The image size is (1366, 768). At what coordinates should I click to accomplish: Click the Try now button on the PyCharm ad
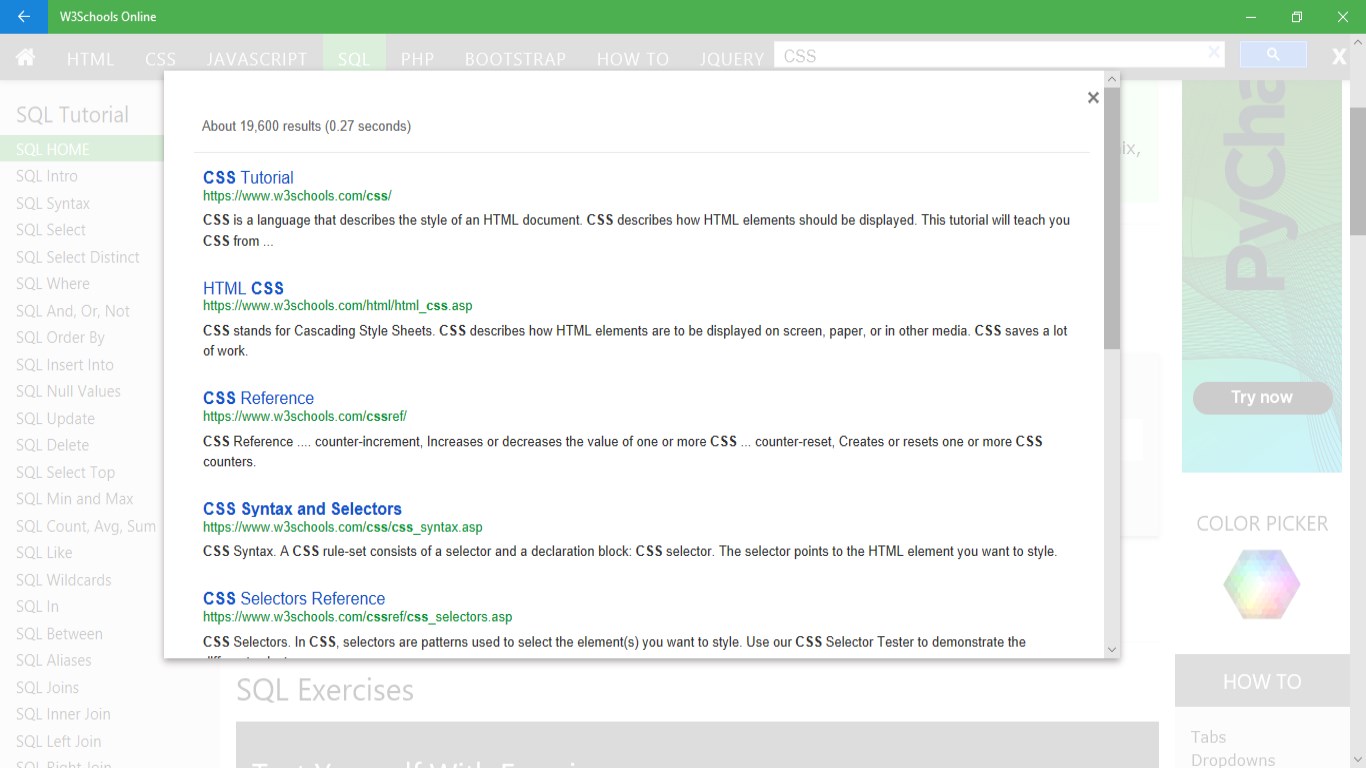[x=1261, y=397]
